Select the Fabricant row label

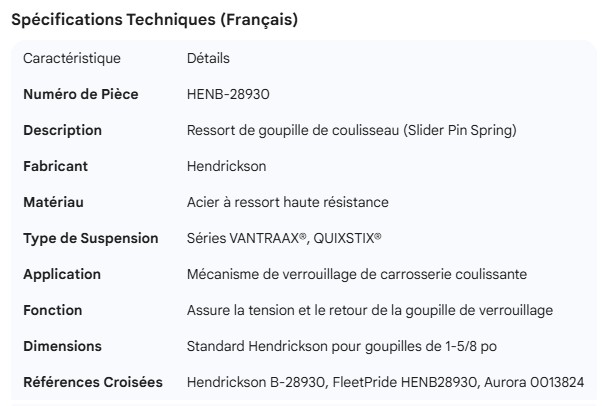[x=56, y=166]
